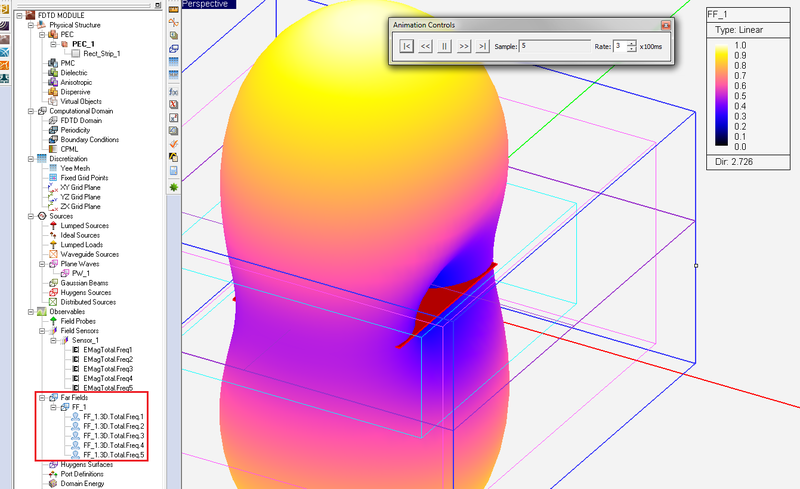The height and width of the screenshot is (489, 800).
Task: Step forward with the >> button
Action: (464, 46)
